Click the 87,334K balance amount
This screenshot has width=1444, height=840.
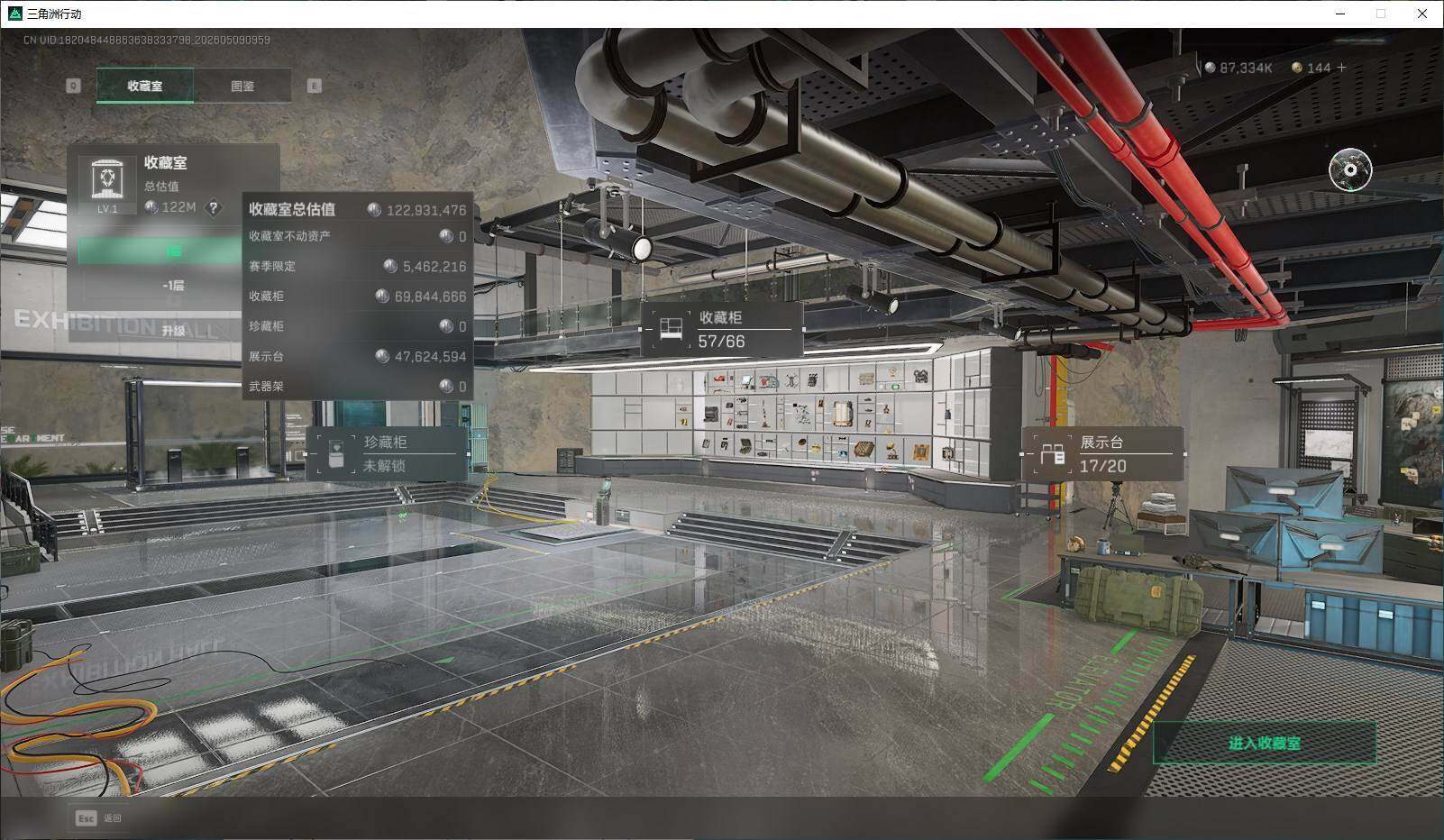tap(1246, 68)
